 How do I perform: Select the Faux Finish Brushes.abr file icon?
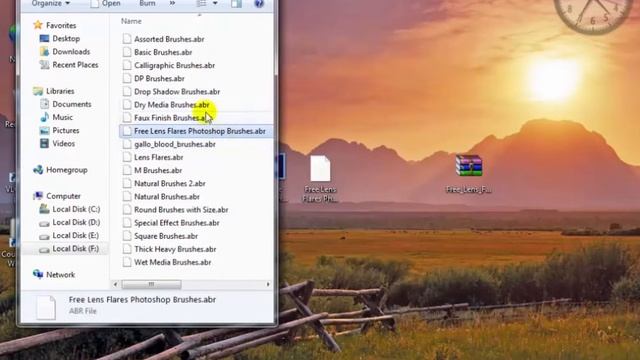pos(127,118)
